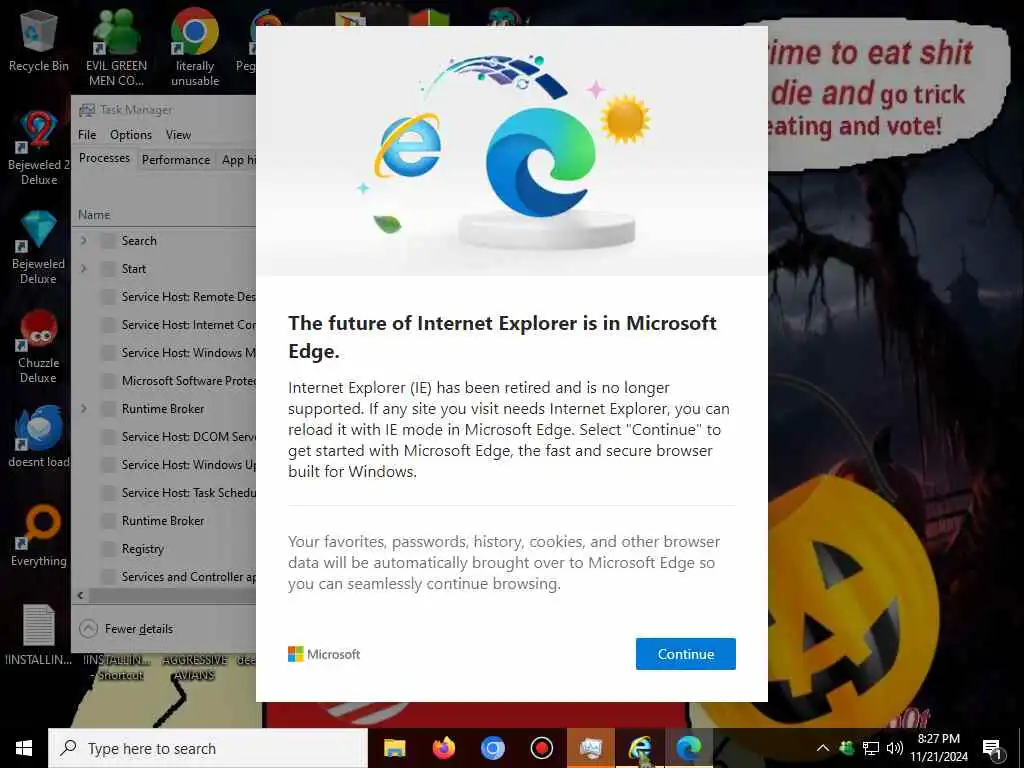
Task: Open the Options menu in Task Manager
Action: click(x=131, y=135)
